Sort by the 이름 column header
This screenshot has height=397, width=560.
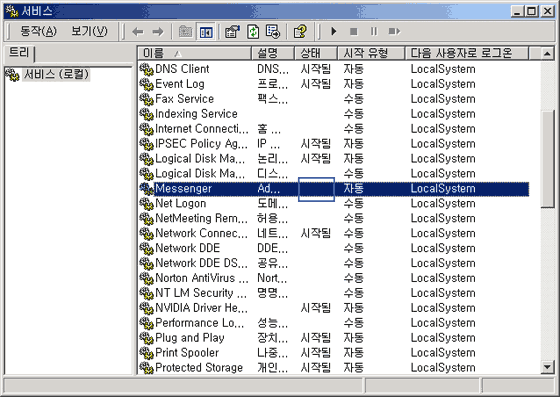click(195, 53)
